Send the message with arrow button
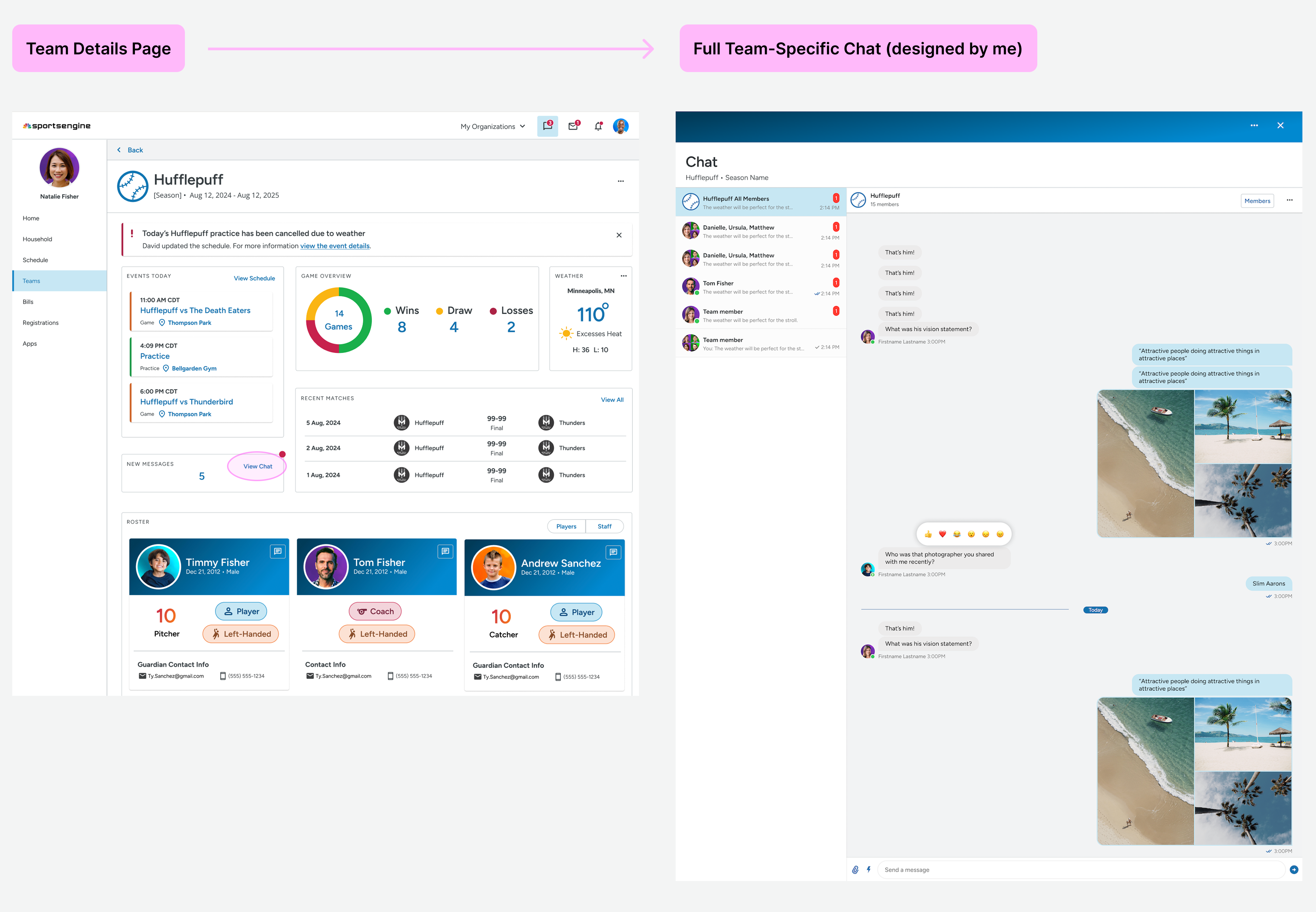The width and height of the screenshot is (1316, 912). pos(1294,870)
